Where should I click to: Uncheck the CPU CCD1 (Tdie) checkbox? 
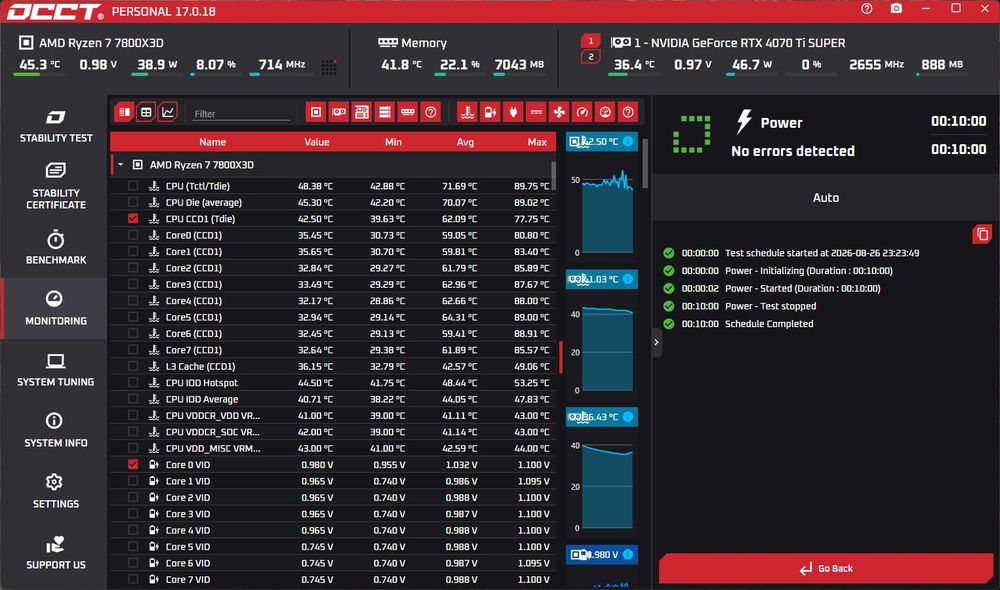(133, 219)
